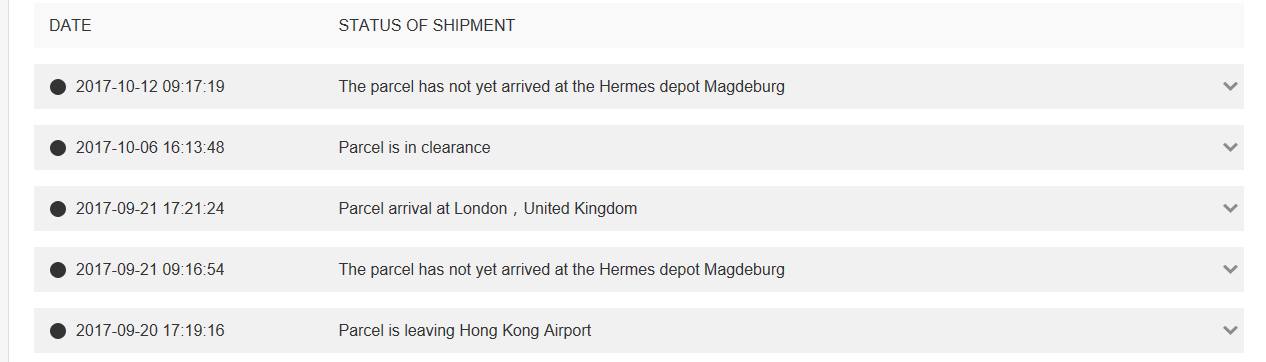Expand the 'Parcel is in clearance' chevron

(1230, 148)
